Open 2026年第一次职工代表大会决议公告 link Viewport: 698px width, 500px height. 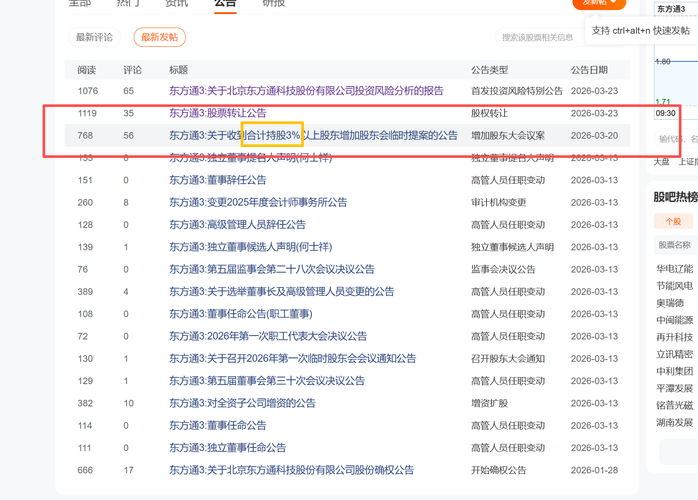pyautogui.click(x=268, y=336)
